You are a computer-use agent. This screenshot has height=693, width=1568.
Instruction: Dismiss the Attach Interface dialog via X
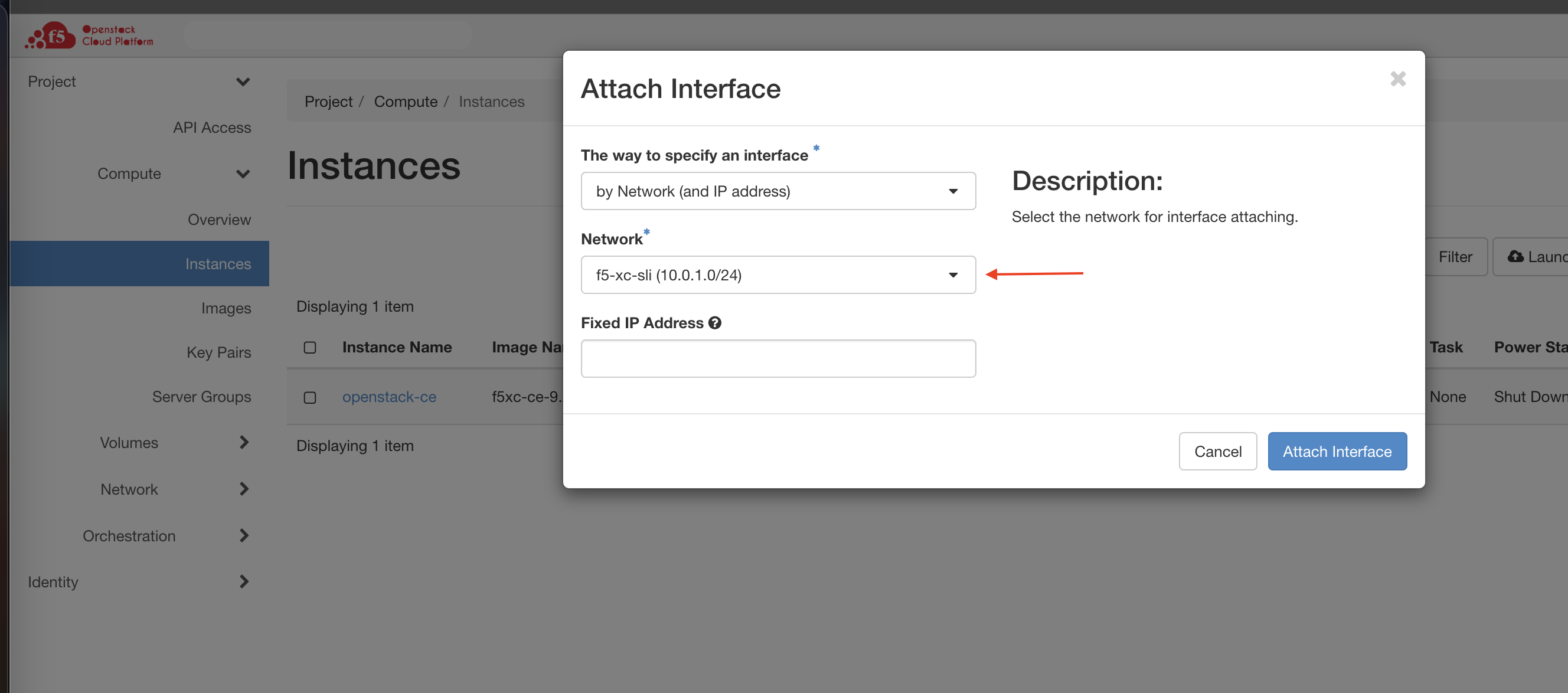tap(1398, 79)
